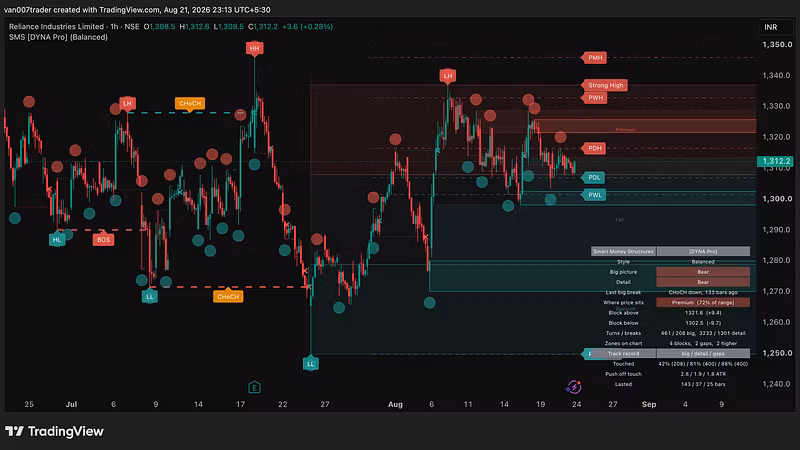Click 1,300.0 on the price scale
Viewport: 800px width, 450px height.
coord(777,199)
